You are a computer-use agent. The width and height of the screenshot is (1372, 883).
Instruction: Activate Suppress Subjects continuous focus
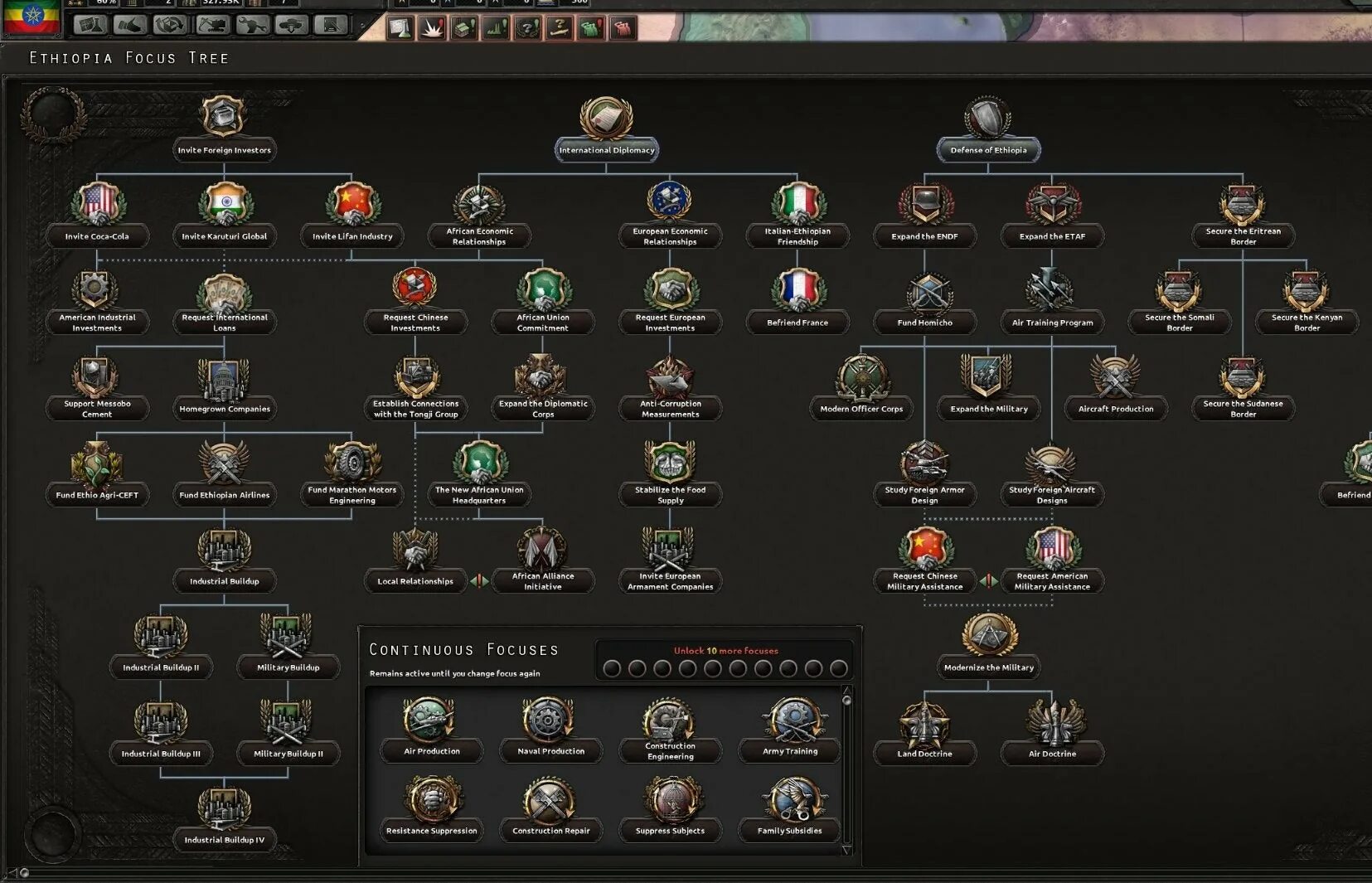pos(670,809)
